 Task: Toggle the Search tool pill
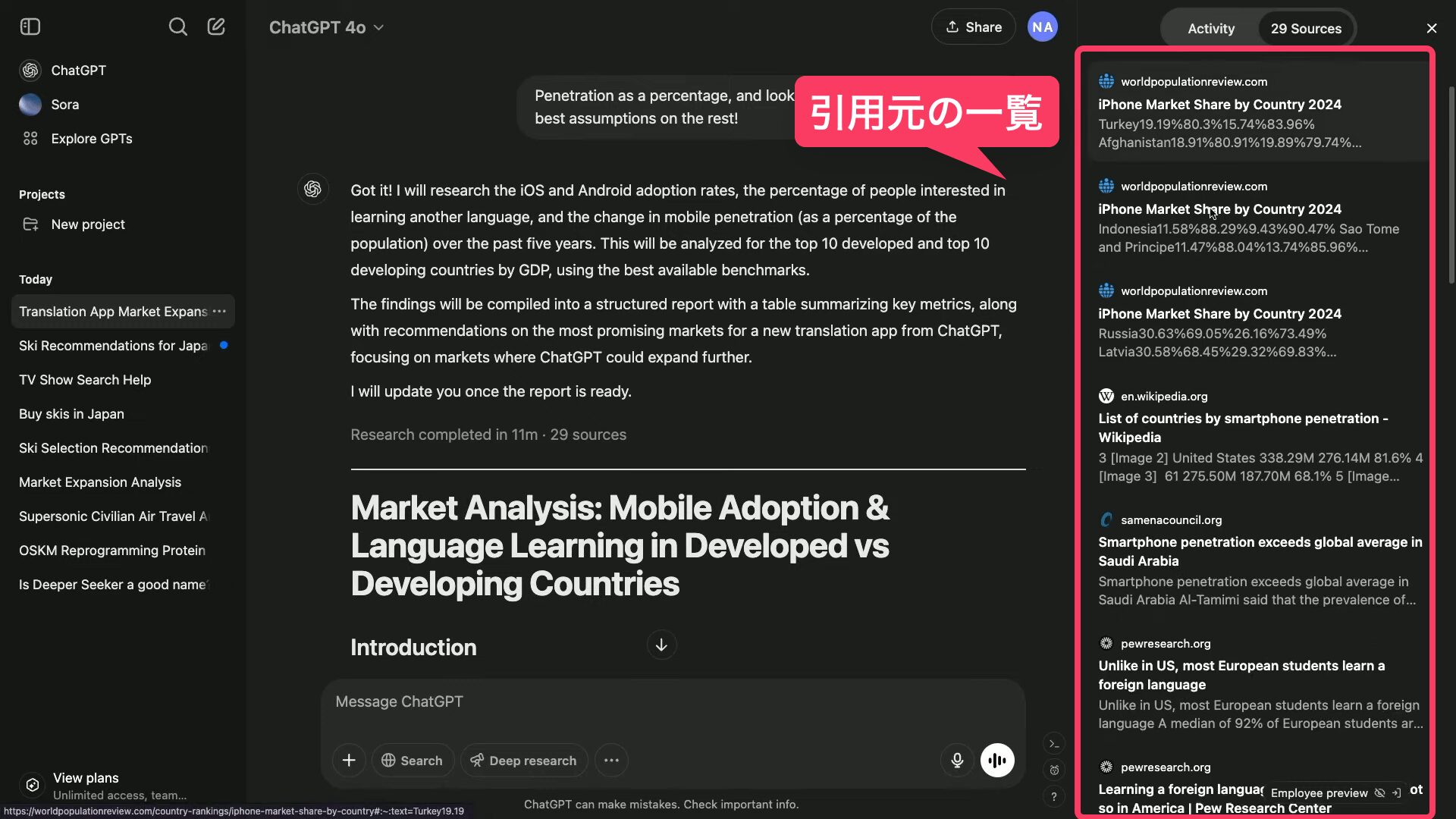[413, 761]
